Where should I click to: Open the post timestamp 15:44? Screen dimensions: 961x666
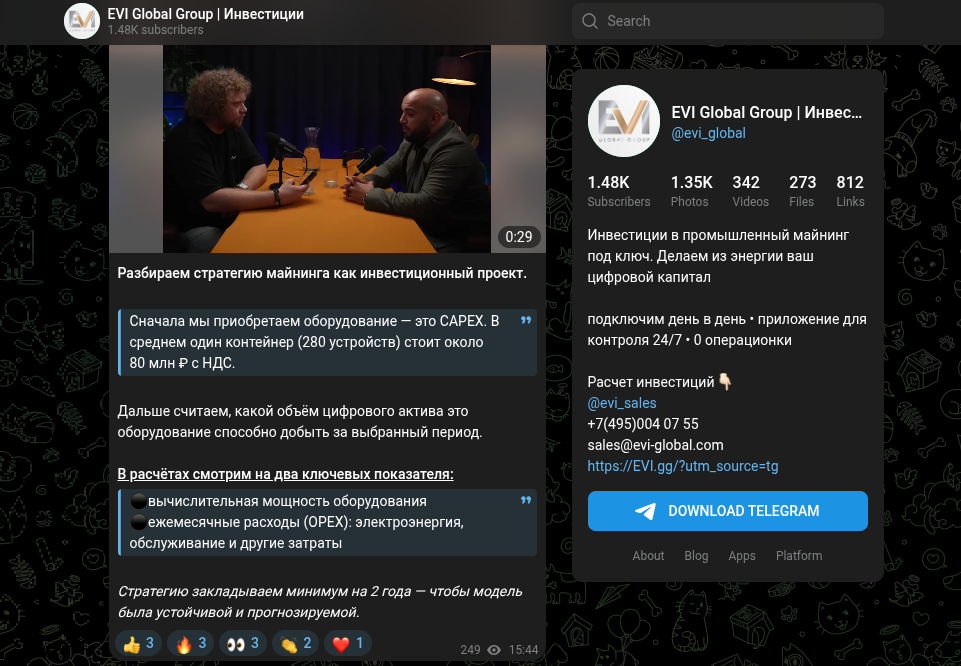point(523,650)
